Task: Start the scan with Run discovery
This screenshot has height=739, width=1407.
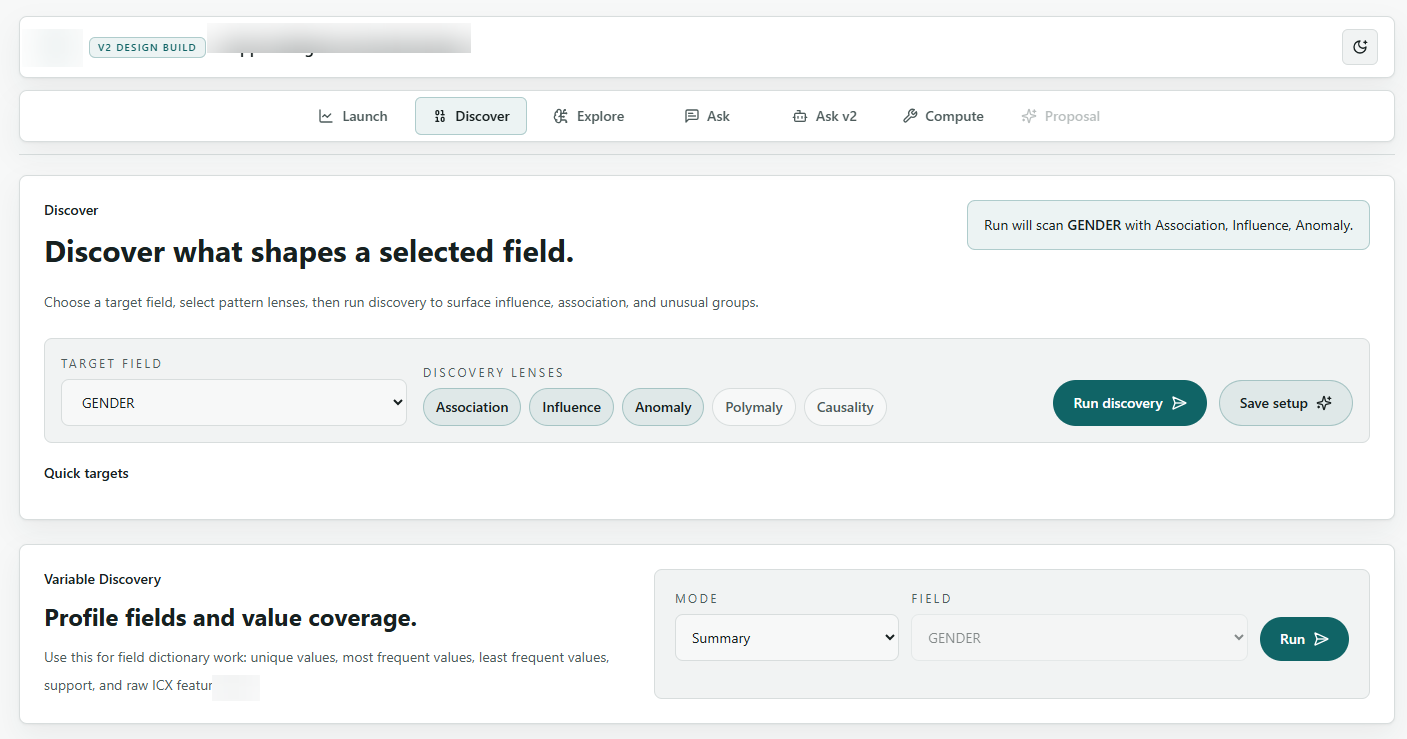Action: [1130, 403]
